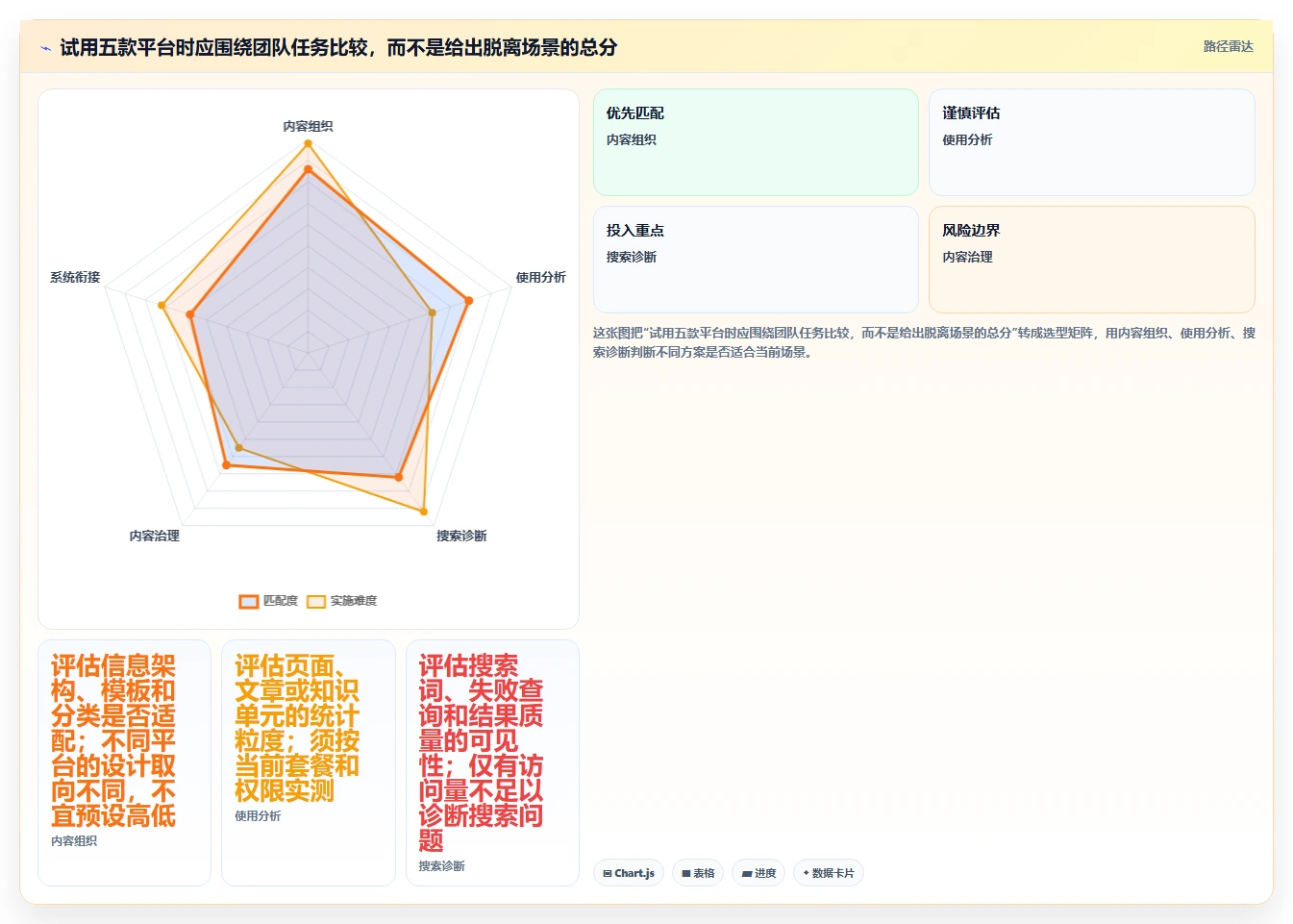Viewport: 1293px width, 924px height.
Task: Click the 内容组织 axis label at radar top
Action: (x=308, y=126)
